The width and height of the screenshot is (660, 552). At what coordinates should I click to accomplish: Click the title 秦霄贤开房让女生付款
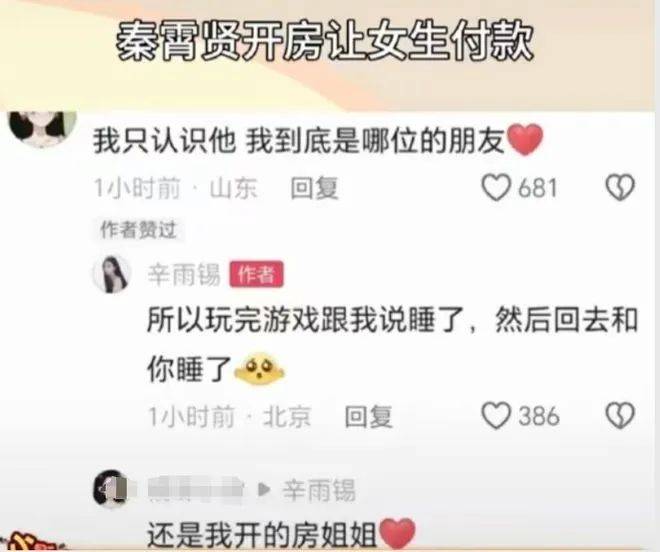click(x=325, y=41)
